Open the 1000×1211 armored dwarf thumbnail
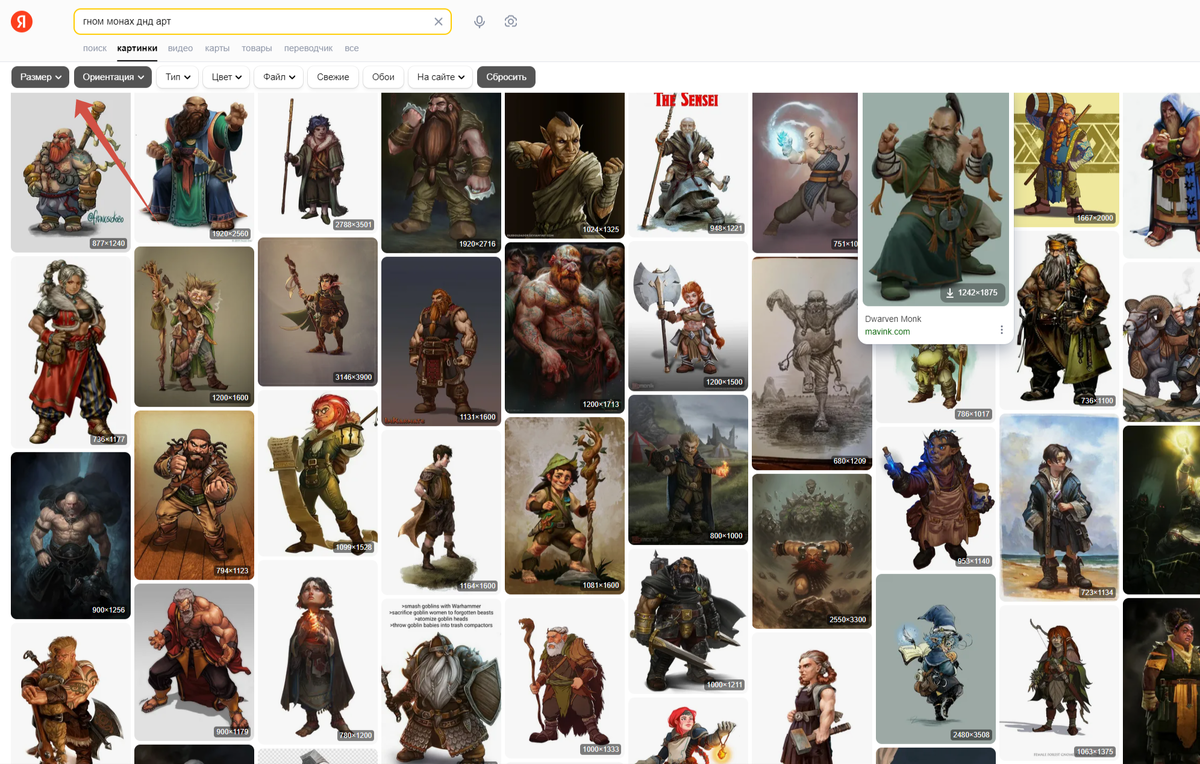The height and width of the screenshot is (764, 1200). (688, 621)
